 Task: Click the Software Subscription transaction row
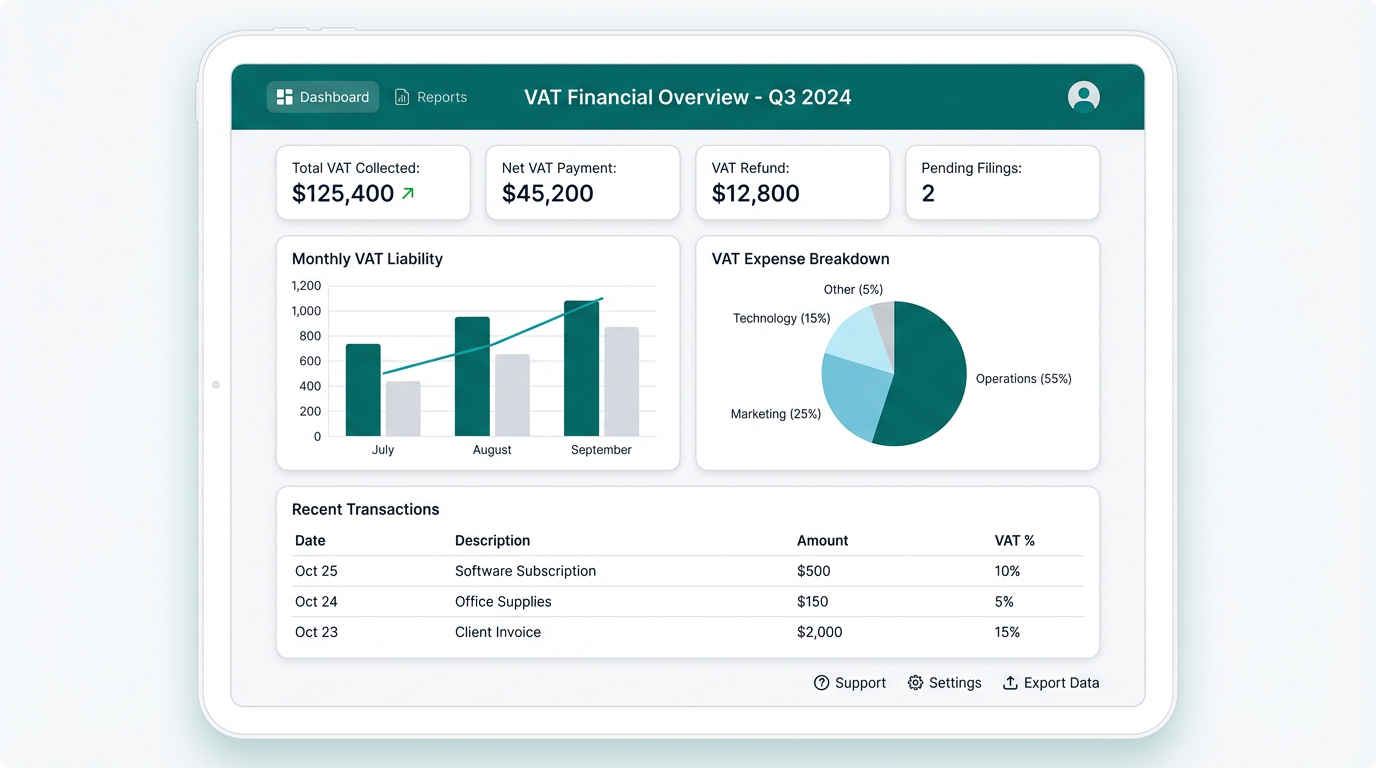pyautogui.click(x=688, y=571)
